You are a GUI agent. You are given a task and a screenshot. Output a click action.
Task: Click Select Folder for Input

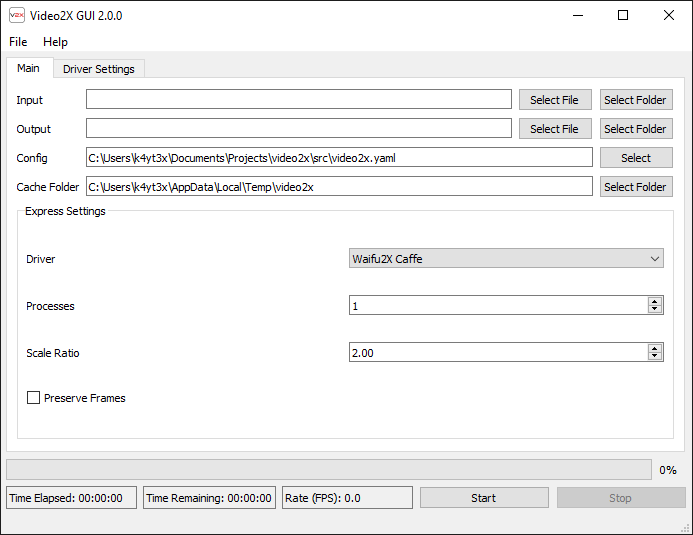point(636,100)
